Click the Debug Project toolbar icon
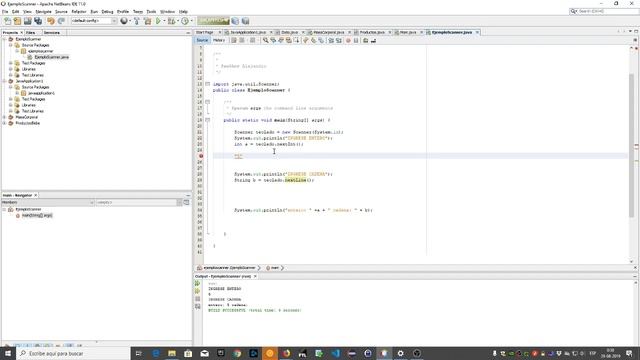640x360 pixels. point(172,21)
